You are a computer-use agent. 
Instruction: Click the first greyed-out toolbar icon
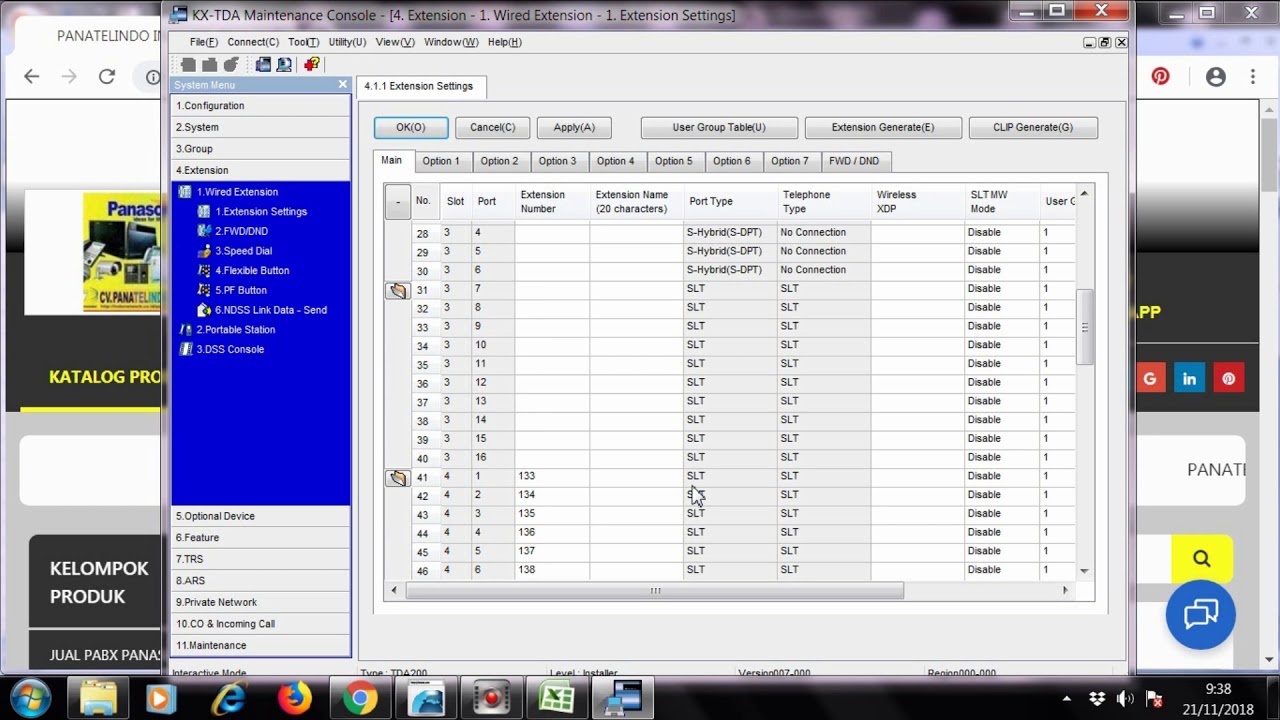point(188,64)
